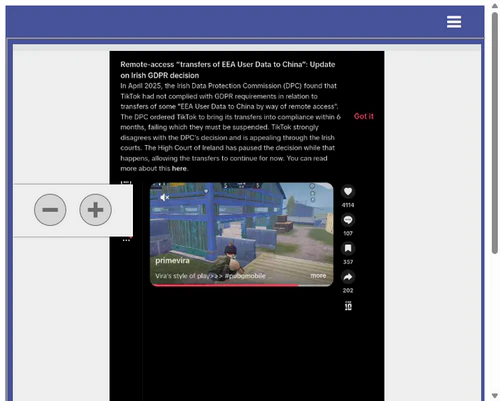Click the 4114 likes count

point(348,205)
